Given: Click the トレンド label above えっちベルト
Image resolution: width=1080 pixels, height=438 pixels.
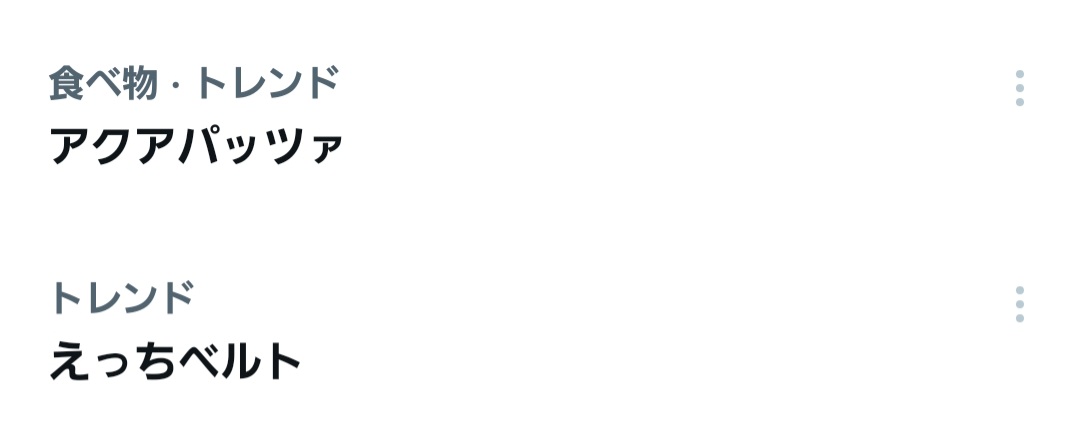Looking at the screenshot, I should [x=121, y=298].
